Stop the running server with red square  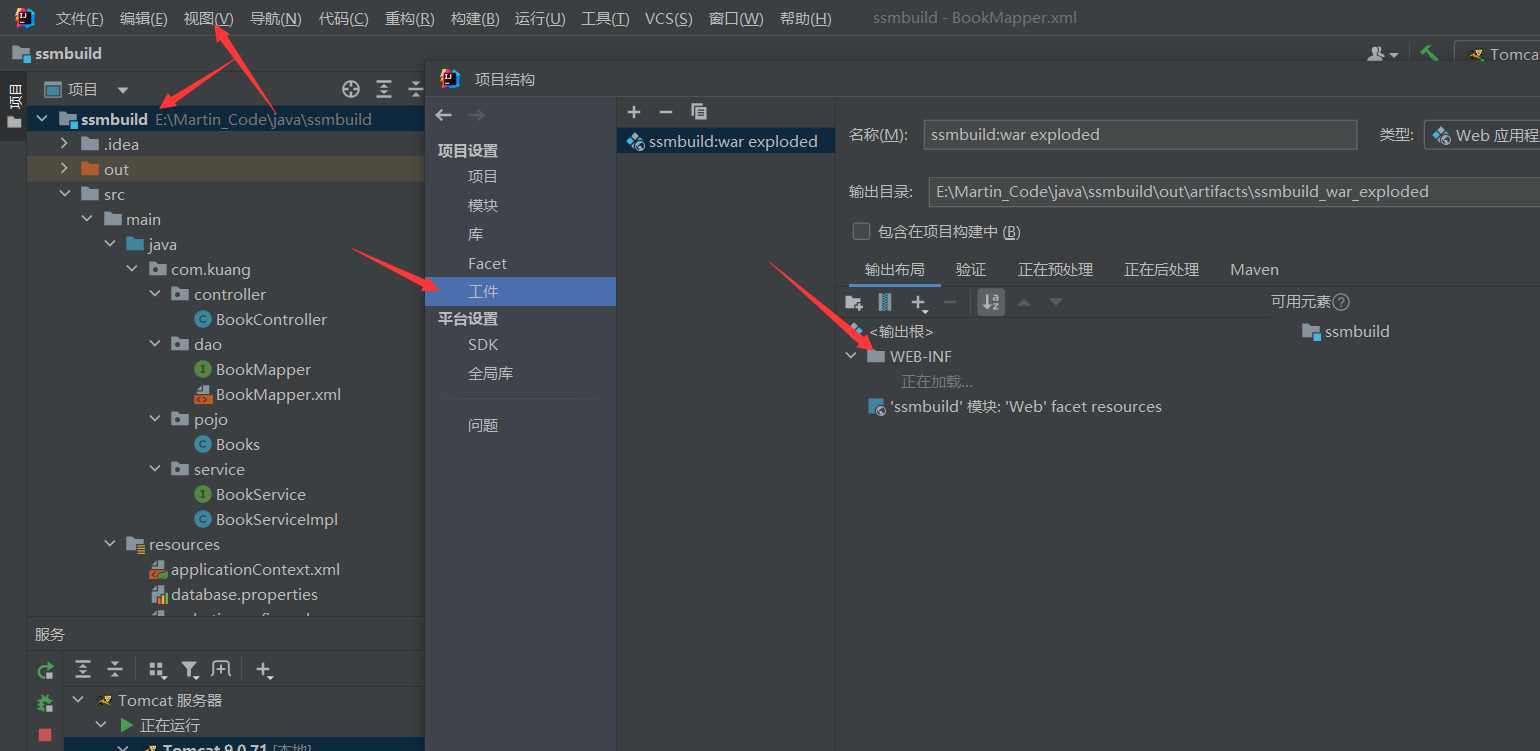[45, 735]
